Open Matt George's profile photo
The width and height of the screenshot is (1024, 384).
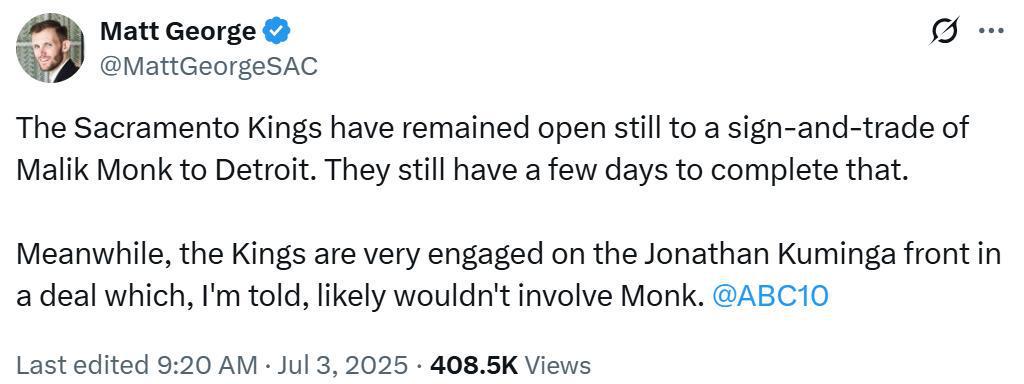[x=50, y=48]
